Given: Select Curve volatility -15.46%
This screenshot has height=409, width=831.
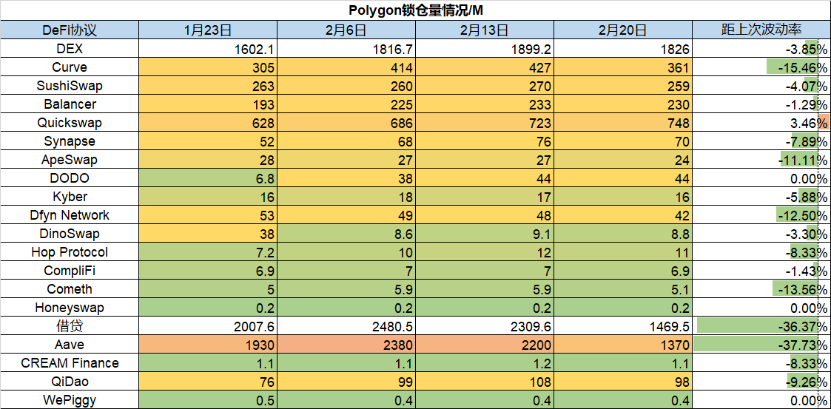Looking at the screenshot, I should tap(762, 67).
